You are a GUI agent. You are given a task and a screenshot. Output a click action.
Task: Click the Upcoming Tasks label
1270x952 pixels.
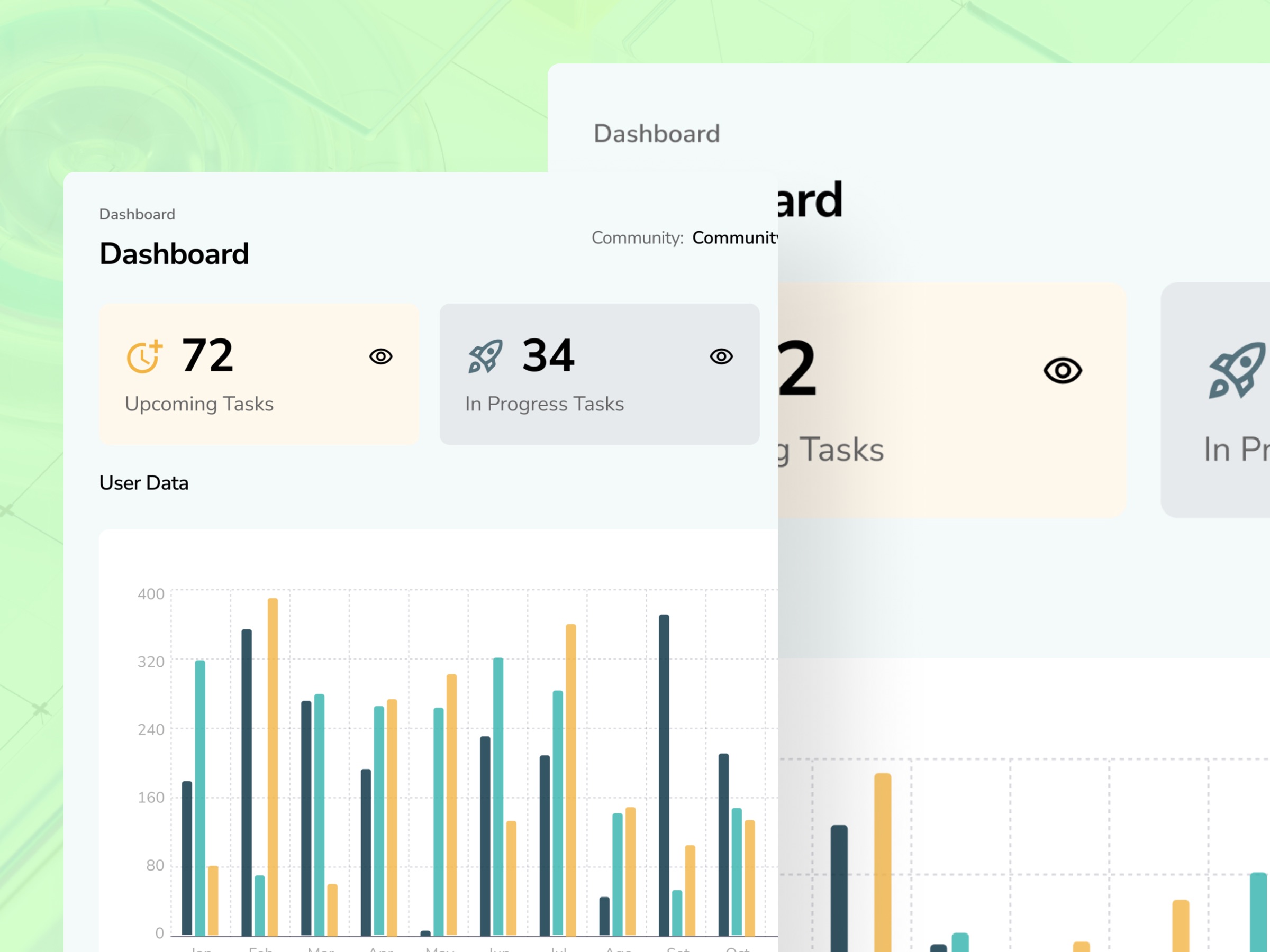199,404
